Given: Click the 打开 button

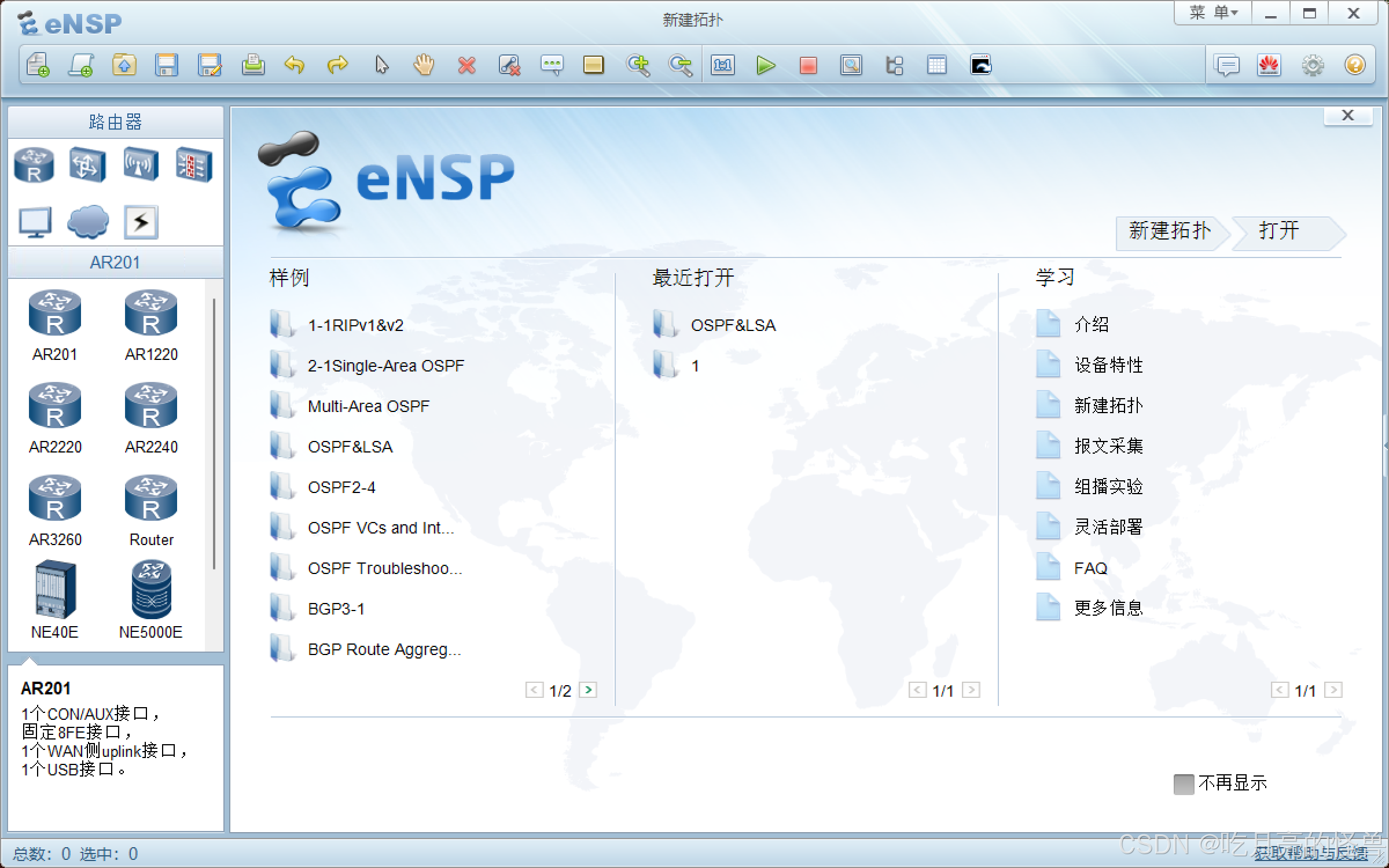Looking at the screenshot, I should (1280, 231).
